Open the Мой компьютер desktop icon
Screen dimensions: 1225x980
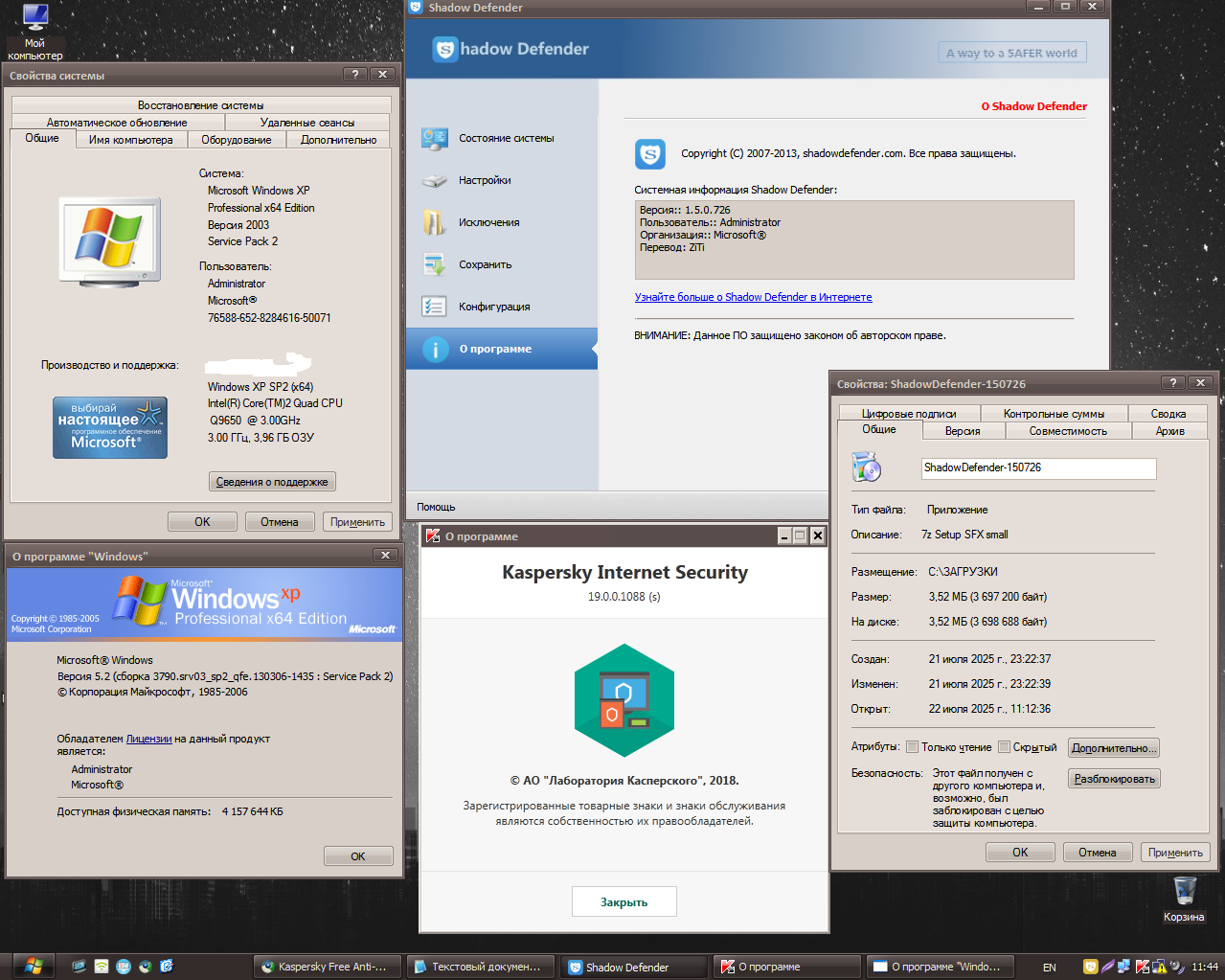point(35,31)
